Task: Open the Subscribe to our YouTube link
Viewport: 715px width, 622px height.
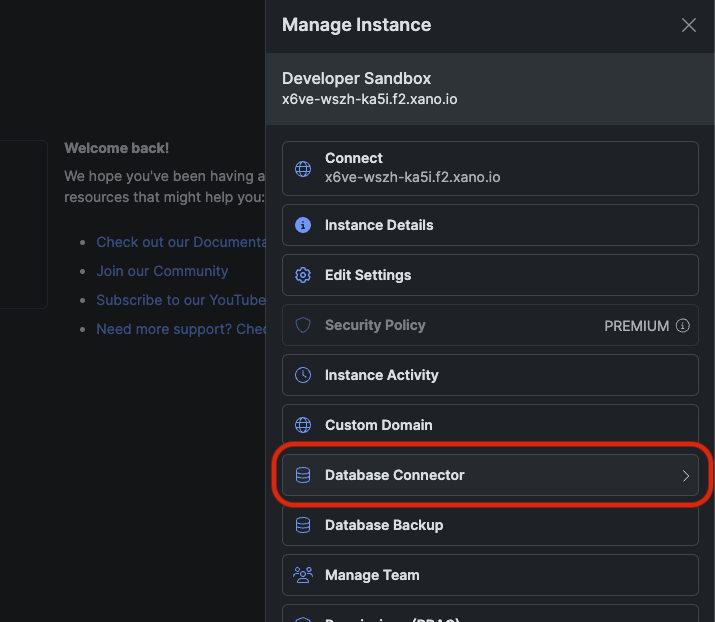Action: (x=181, y=300)
